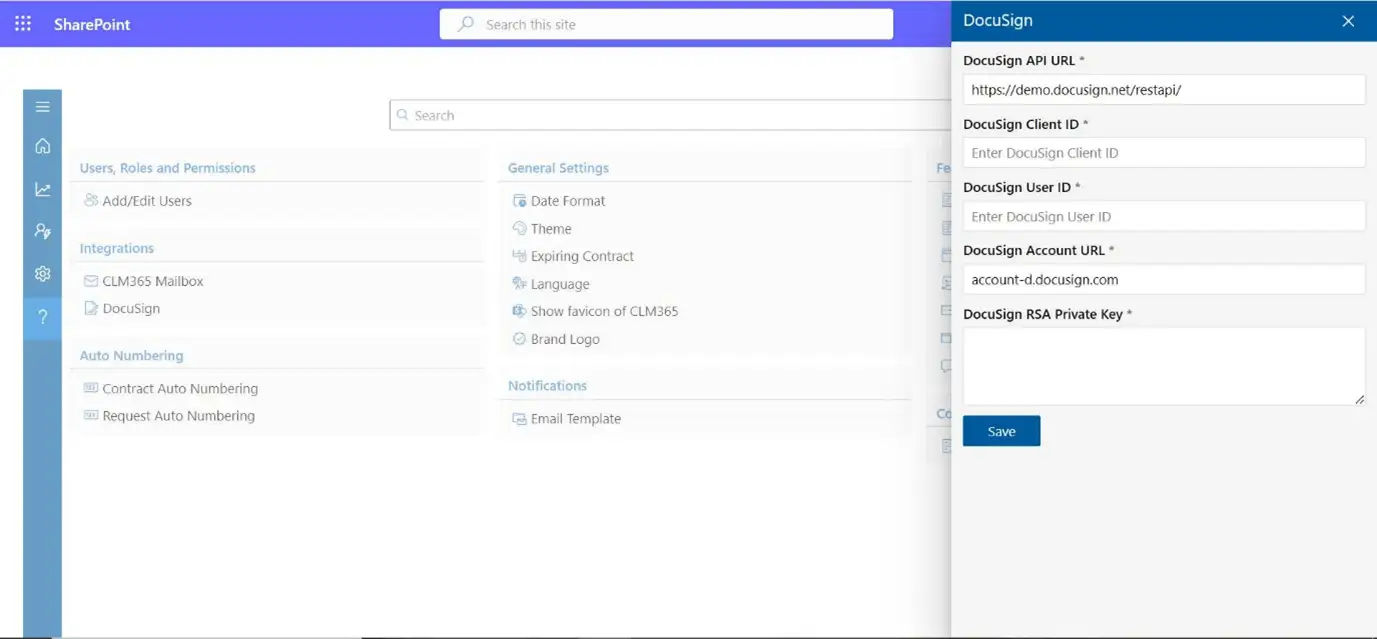Open the SharePoint app launcher waffle

coord(23,23)
